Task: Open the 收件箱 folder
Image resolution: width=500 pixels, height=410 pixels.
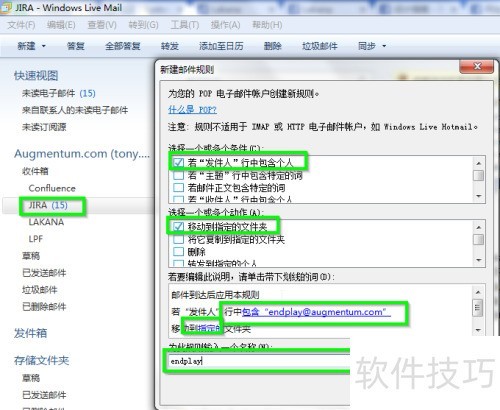Action: pos(35,171)
